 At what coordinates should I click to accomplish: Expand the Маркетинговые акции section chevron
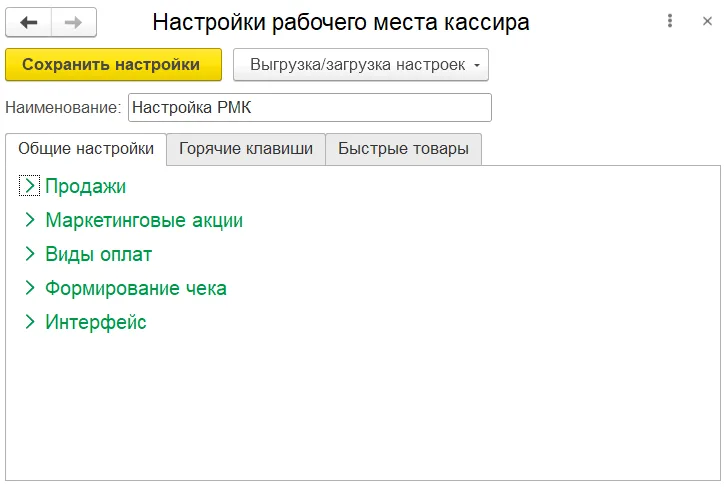tap(30, 220)
